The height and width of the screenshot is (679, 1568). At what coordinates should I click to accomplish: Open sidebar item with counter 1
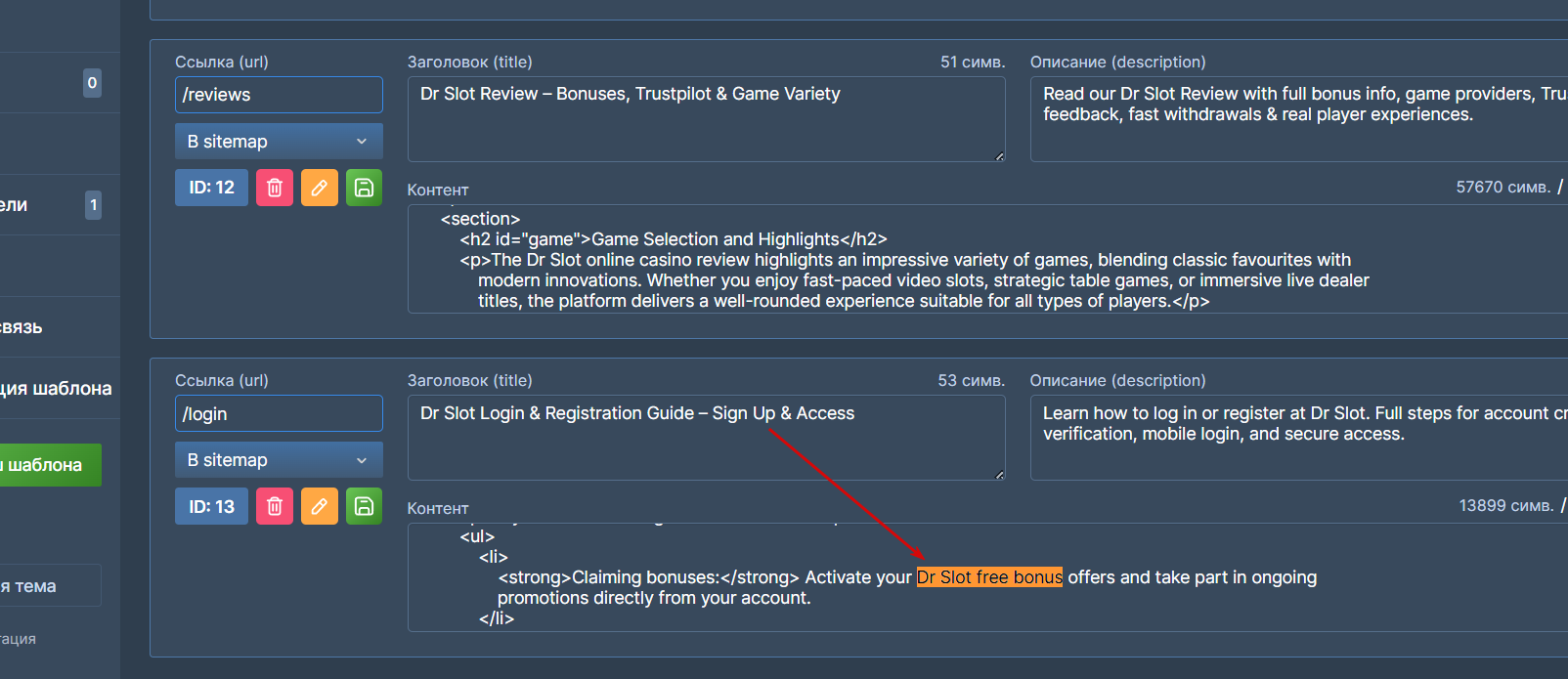pyautogui.click(x=60, y=205)
